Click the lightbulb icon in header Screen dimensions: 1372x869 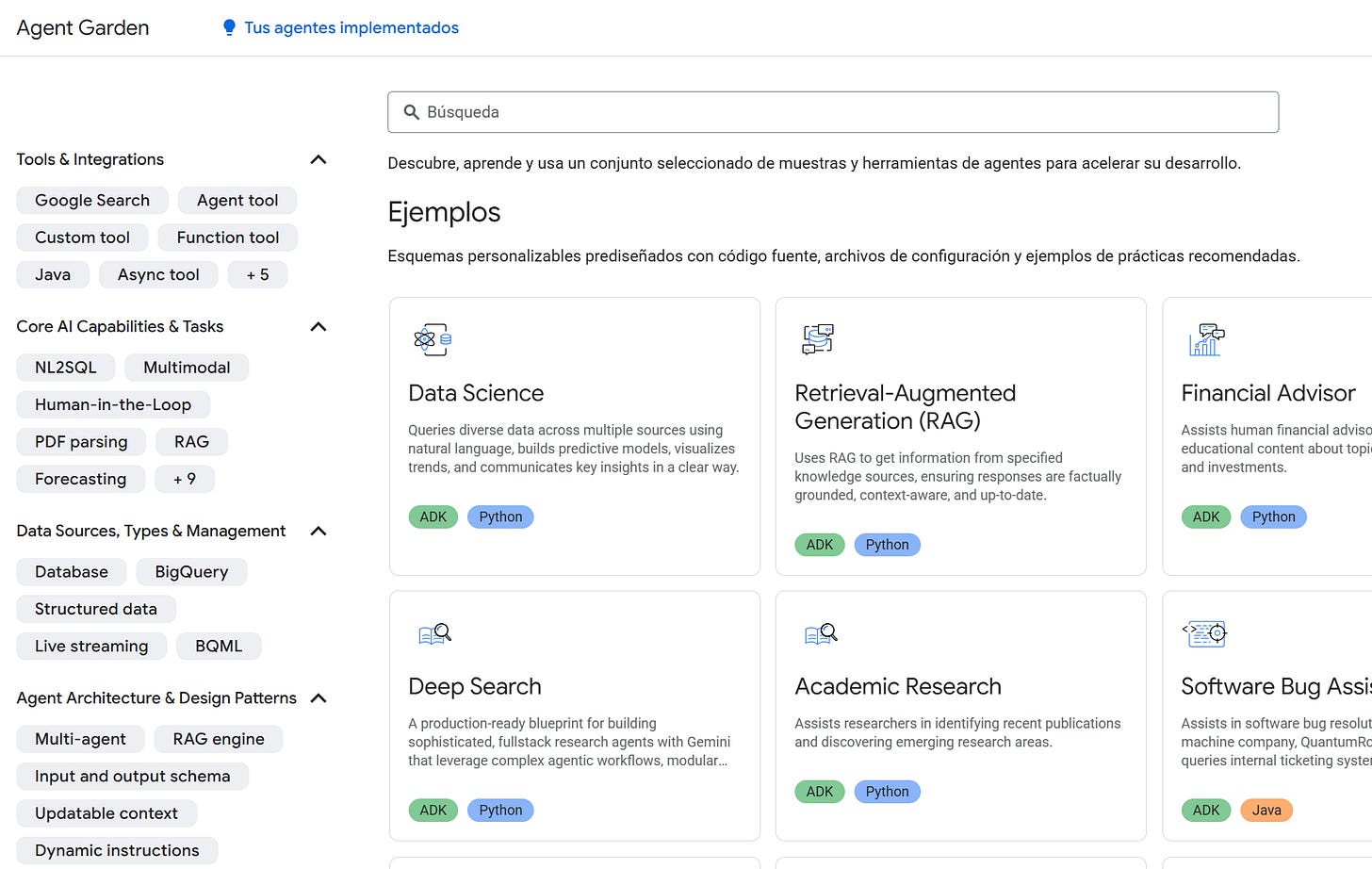[x=229, y=27]
